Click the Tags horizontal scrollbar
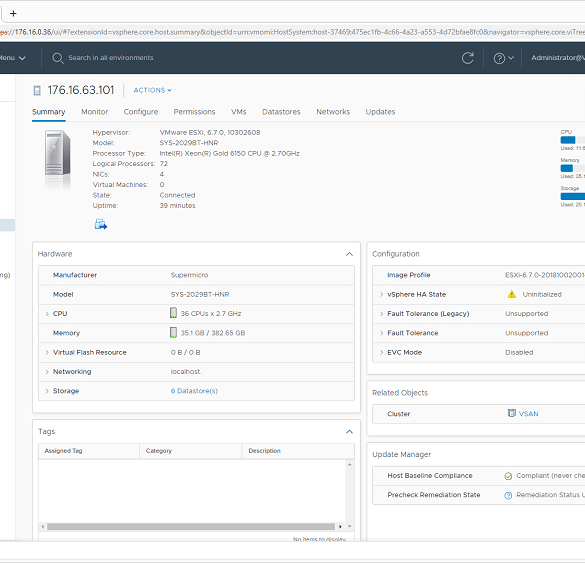 click(x=191, y=527)
